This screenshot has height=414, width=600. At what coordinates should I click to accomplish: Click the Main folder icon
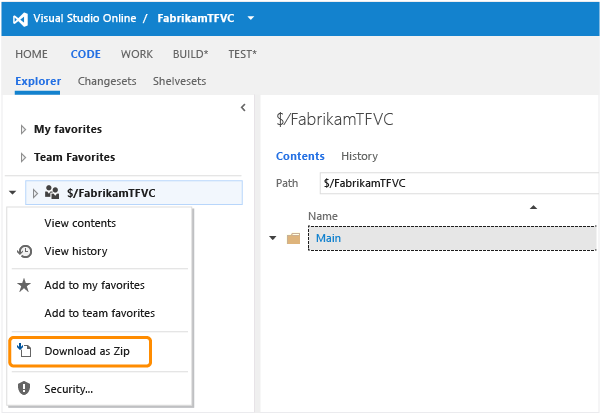coord(293,238)
